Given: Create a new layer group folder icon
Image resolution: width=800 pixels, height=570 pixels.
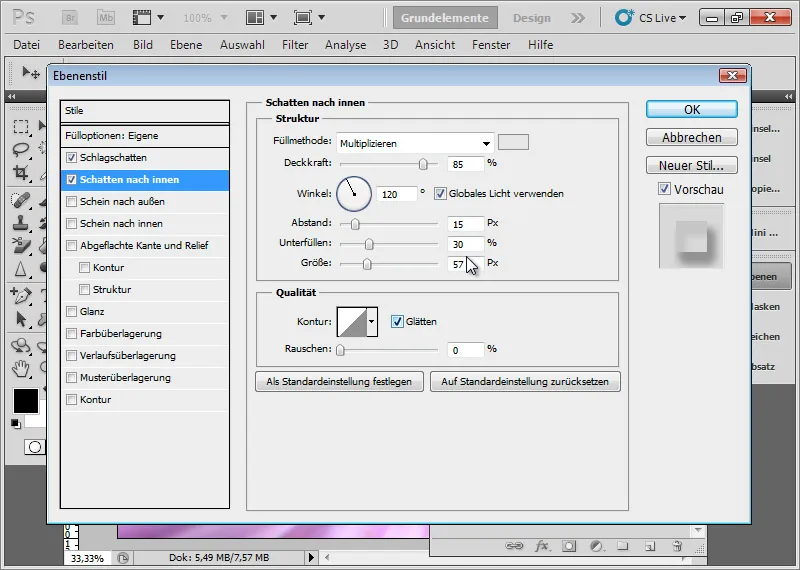Looking at the screenshot, I should 622,546.
